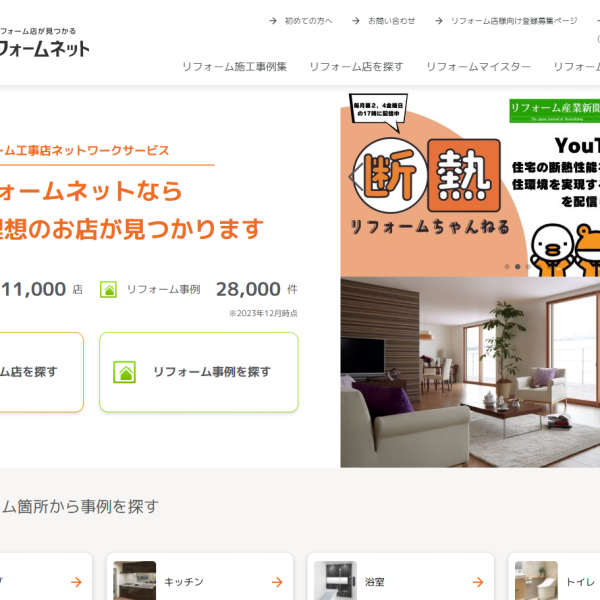This screenshot has width=600, height=600.
Task: Click the 断熱リフォームちゃんねる banner
Action: tap(470, 185)
